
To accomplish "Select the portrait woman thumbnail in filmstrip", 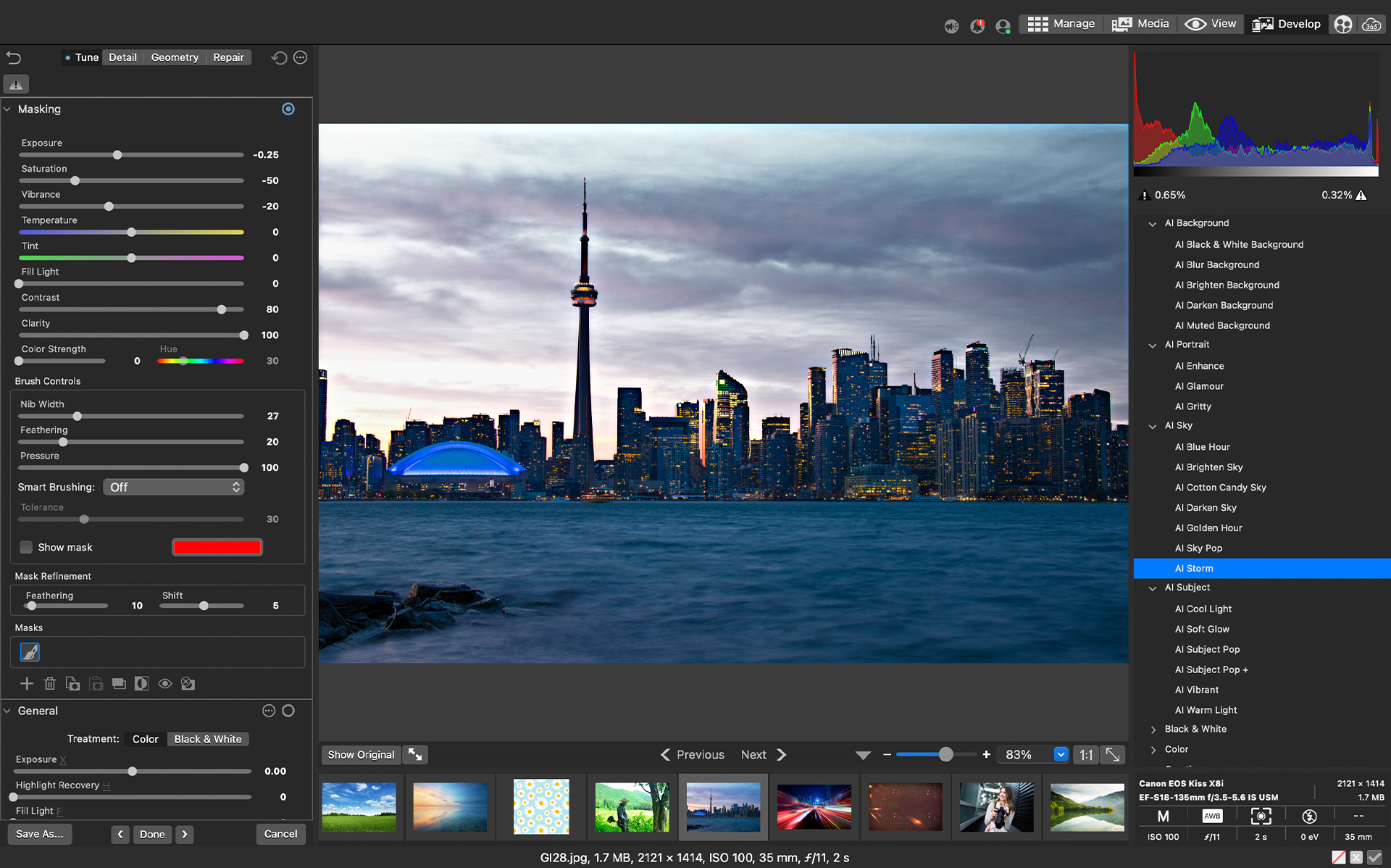I will (x=996, y=806).
